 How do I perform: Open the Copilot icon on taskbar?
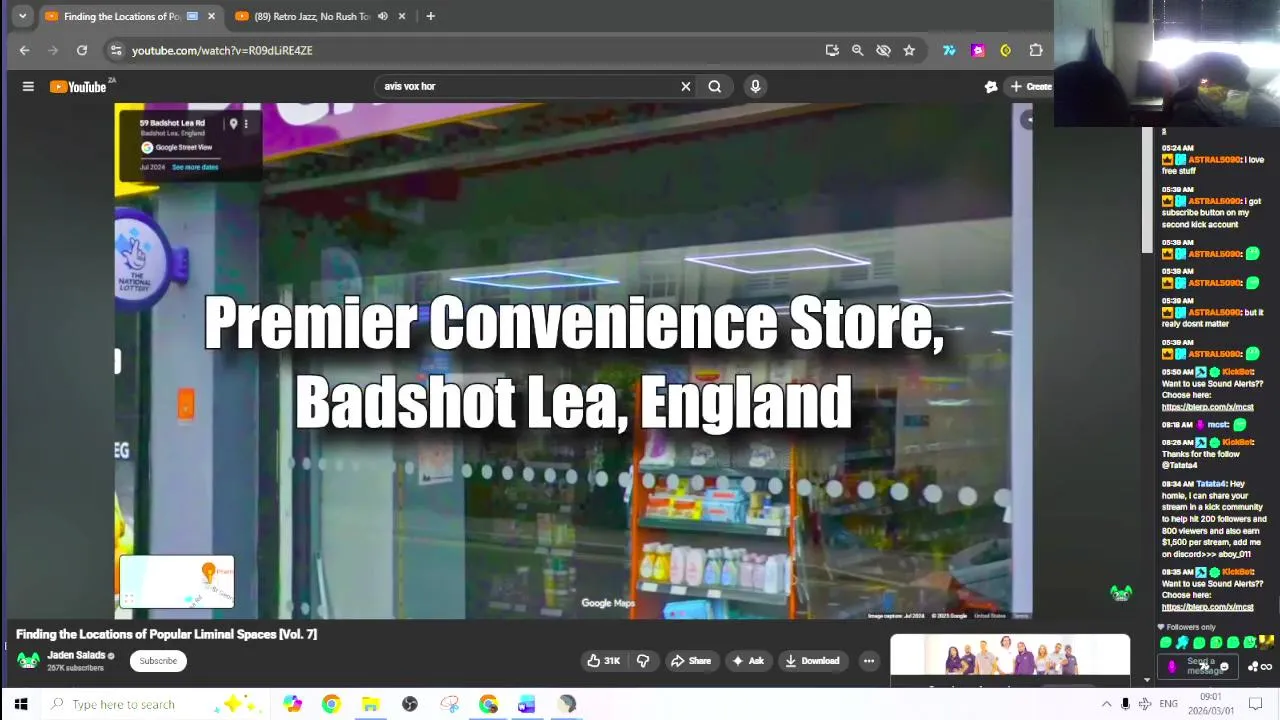tap(292, 704)
